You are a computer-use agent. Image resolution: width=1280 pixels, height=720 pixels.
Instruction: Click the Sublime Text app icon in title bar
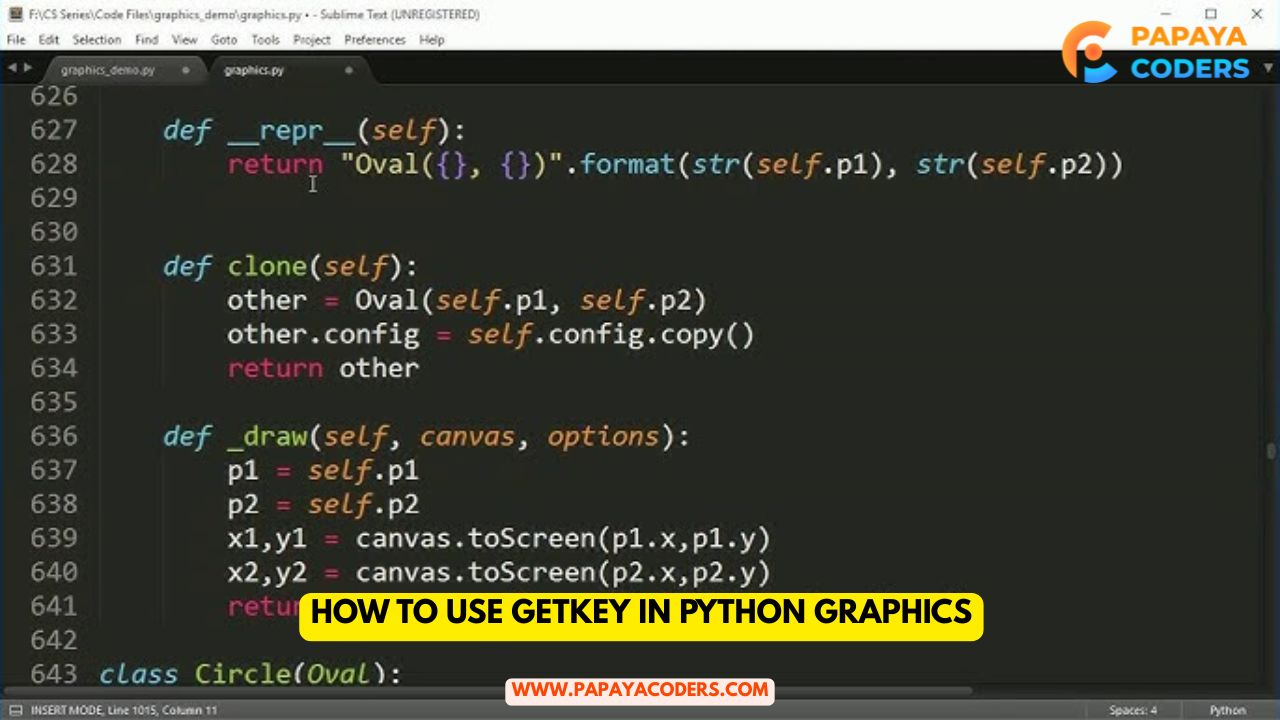[14, 14]
